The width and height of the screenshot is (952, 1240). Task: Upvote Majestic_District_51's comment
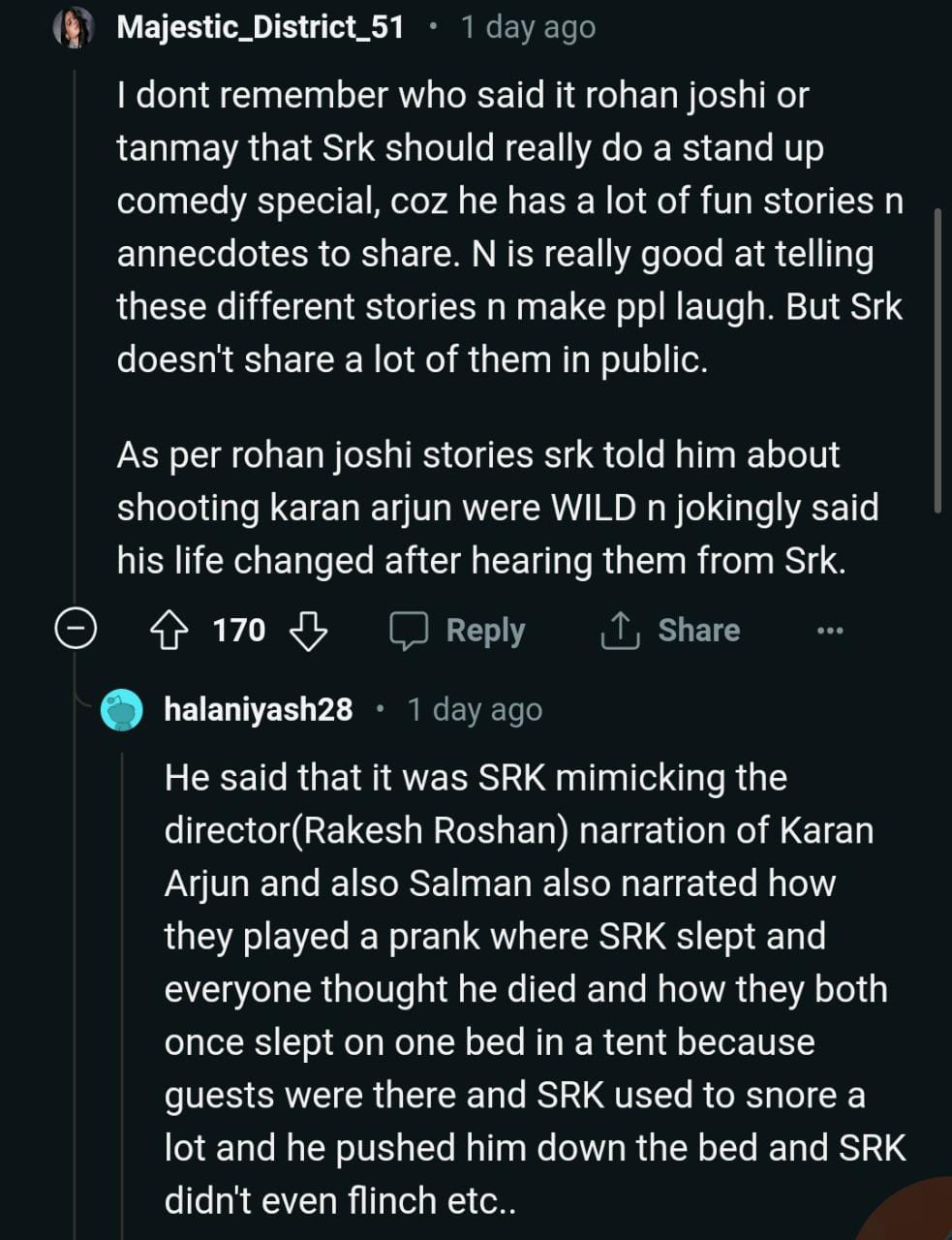(169, 631)
